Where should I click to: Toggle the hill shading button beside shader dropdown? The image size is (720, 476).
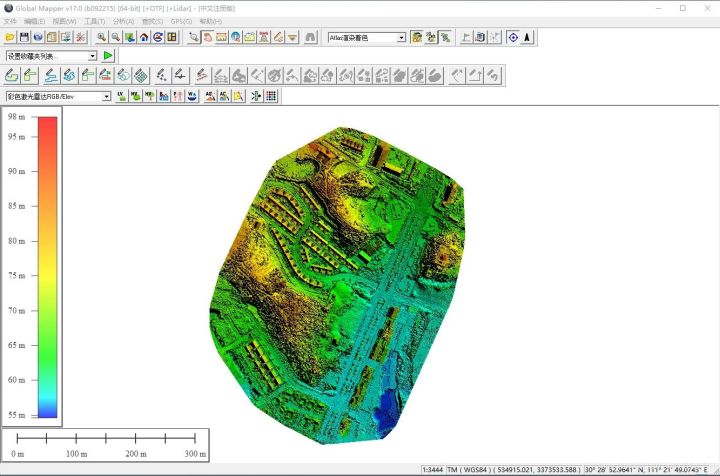(417, 37)
